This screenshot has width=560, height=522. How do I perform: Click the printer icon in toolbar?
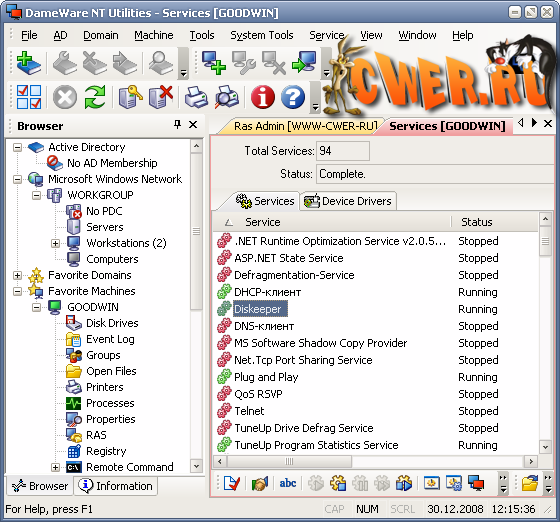tap(196, 97)
